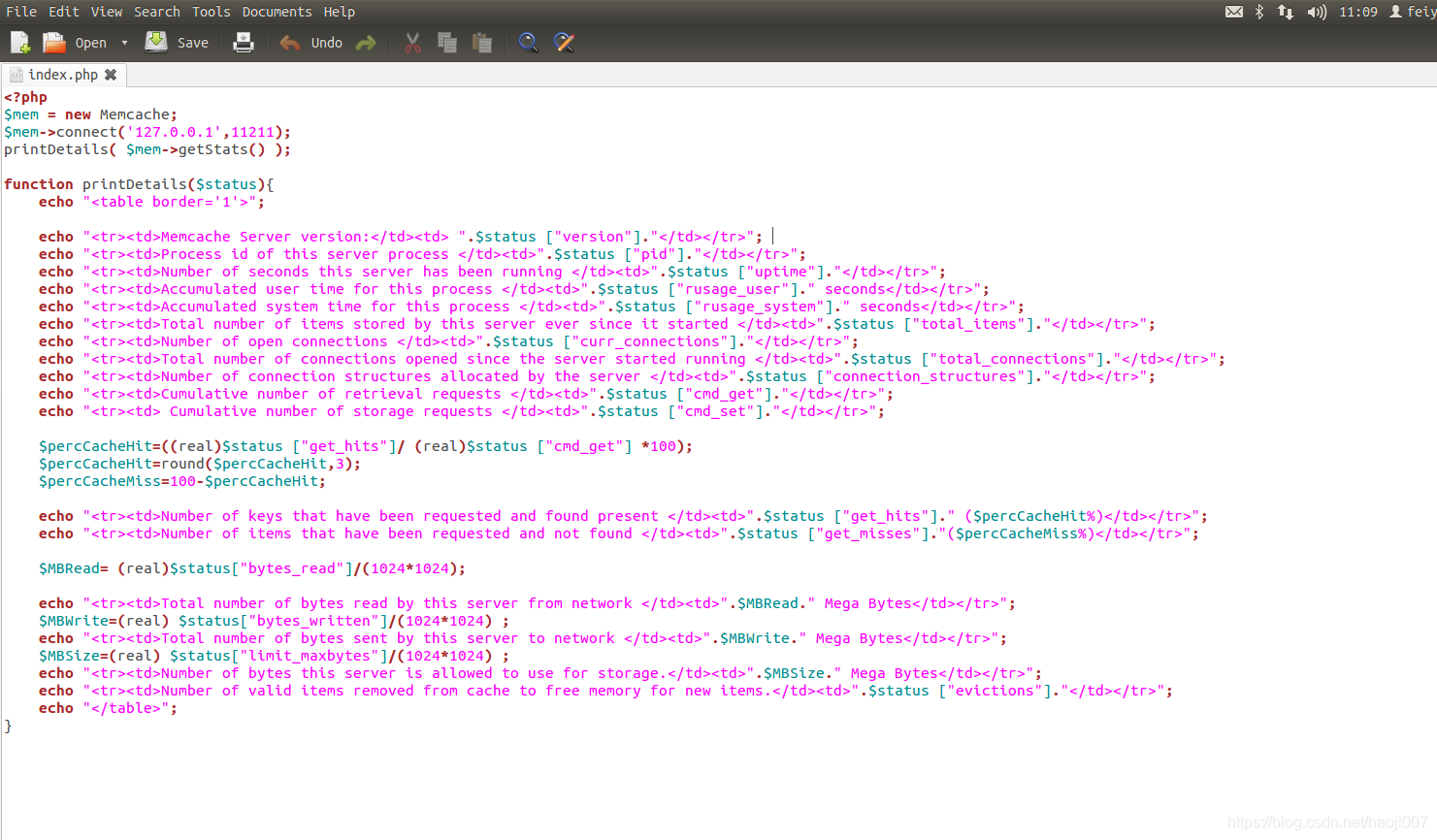
Task: Click the Save icon in the toolbar
Action: click(x=156, y=42)
